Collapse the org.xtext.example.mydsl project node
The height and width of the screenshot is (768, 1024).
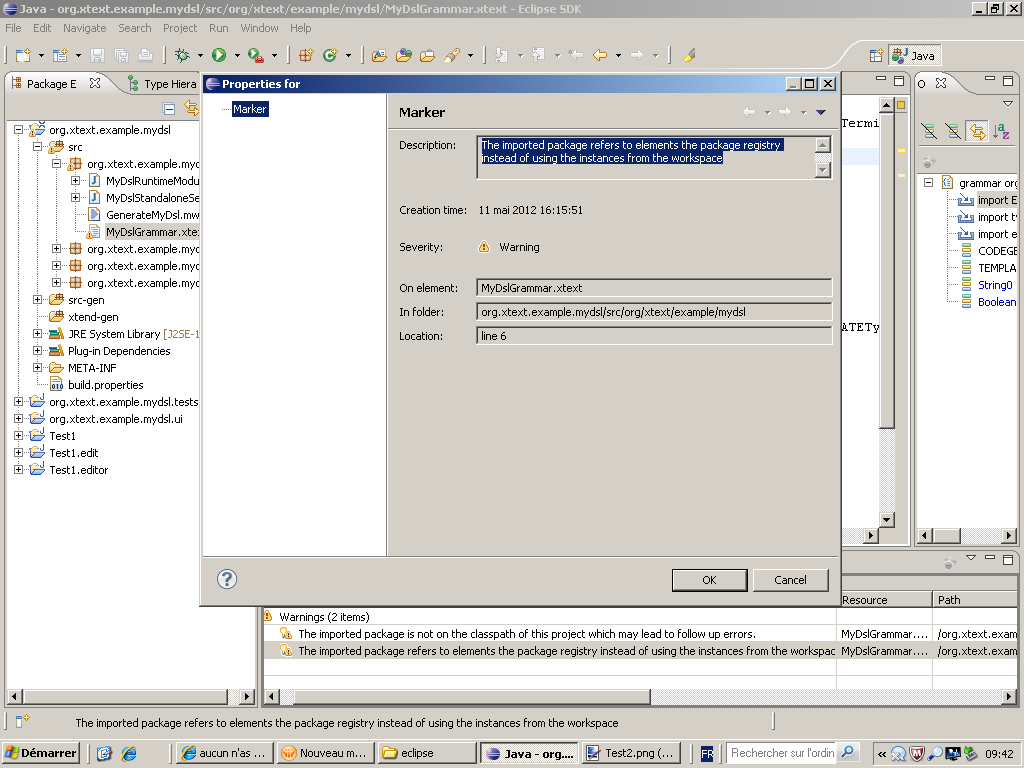pos(19,130)
